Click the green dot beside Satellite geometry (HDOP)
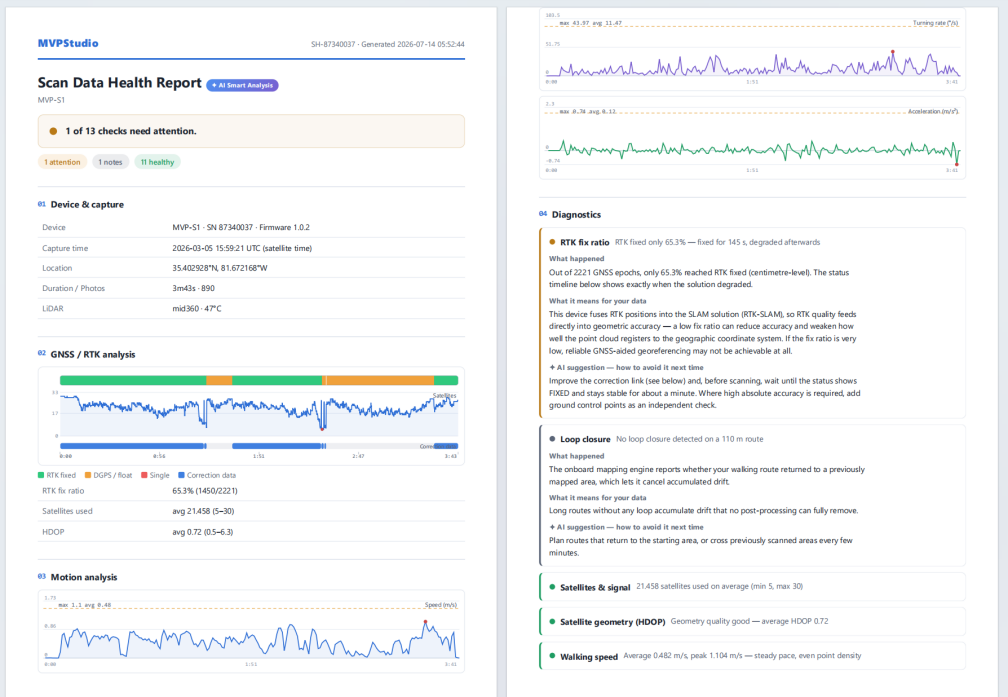This screenshot has height=697, width=1008. point(552,622)
